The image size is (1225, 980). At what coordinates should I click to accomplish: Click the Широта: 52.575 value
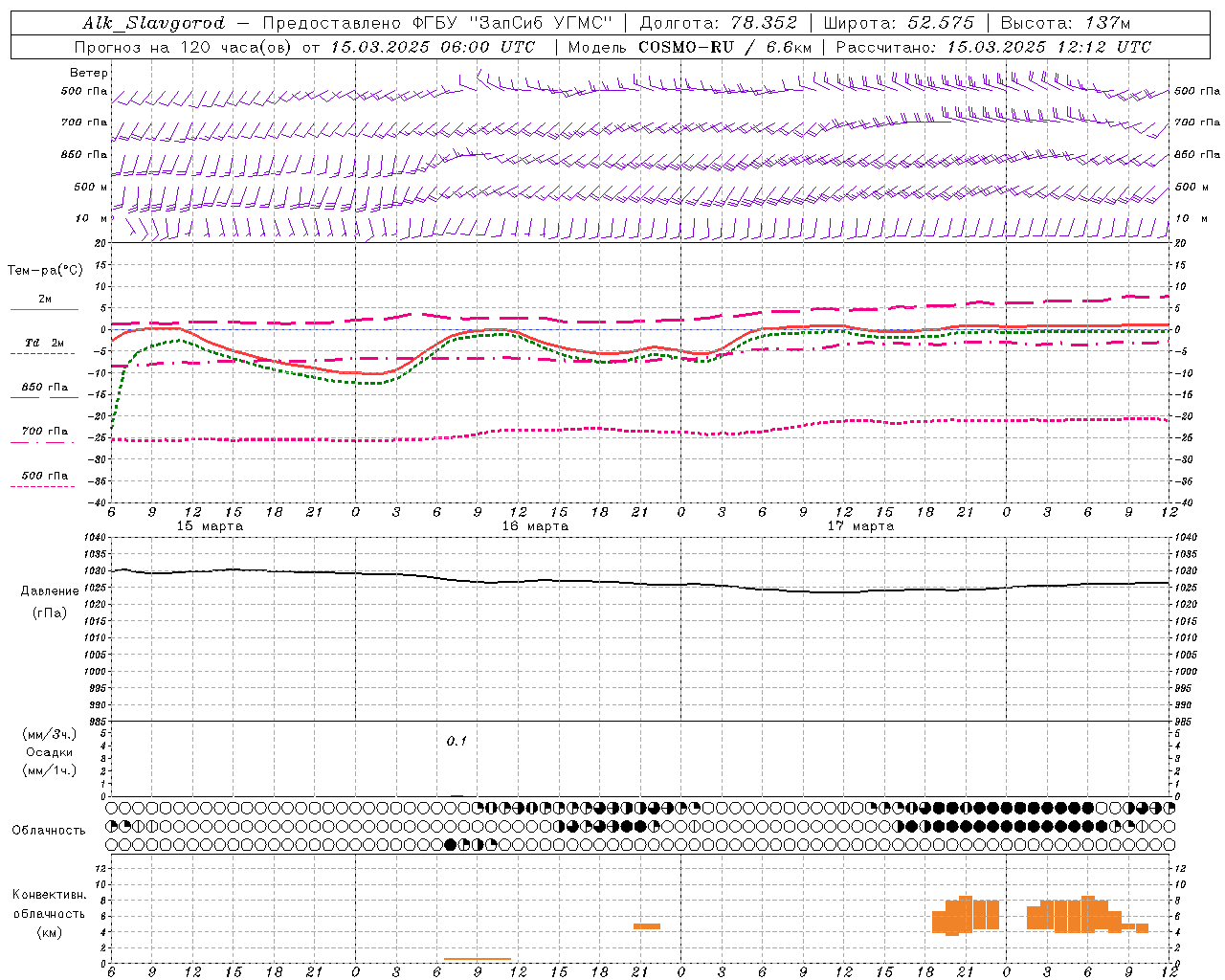coord(899,23)
